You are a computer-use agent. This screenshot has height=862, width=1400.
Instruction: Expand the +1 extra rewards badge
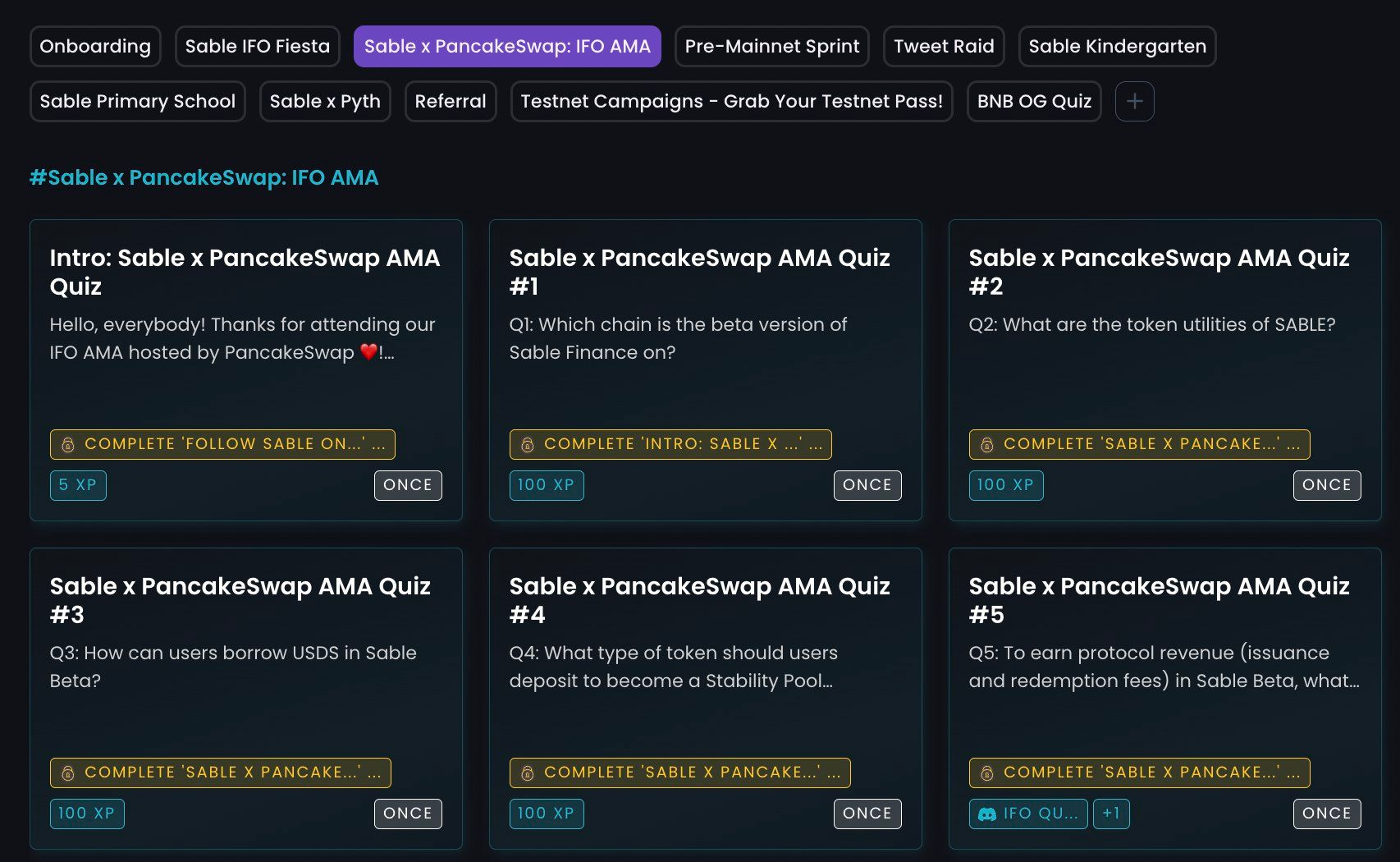1111,814
